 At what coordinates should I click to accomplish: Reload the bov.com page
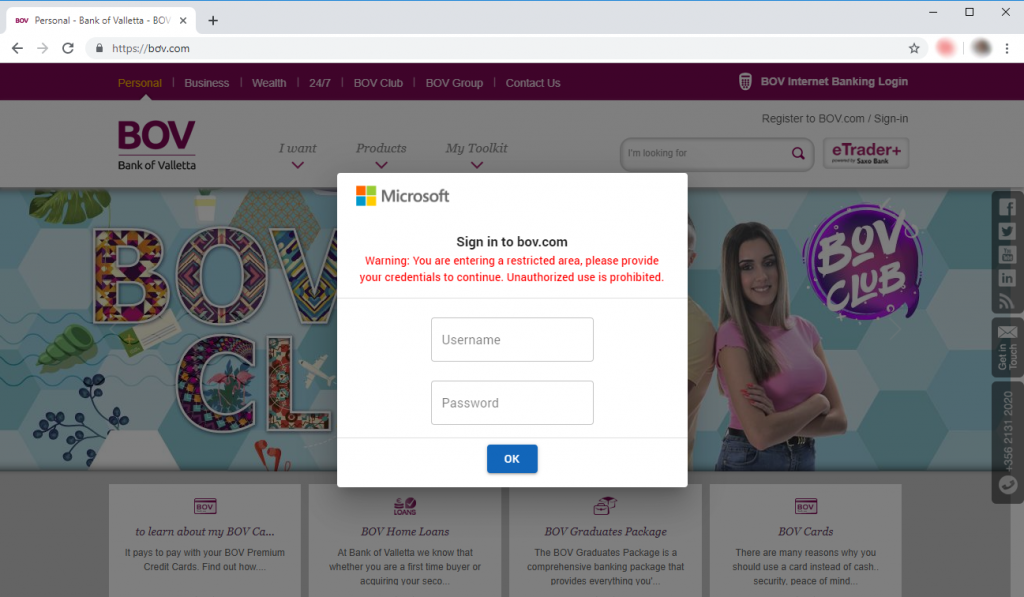[68, 48]
